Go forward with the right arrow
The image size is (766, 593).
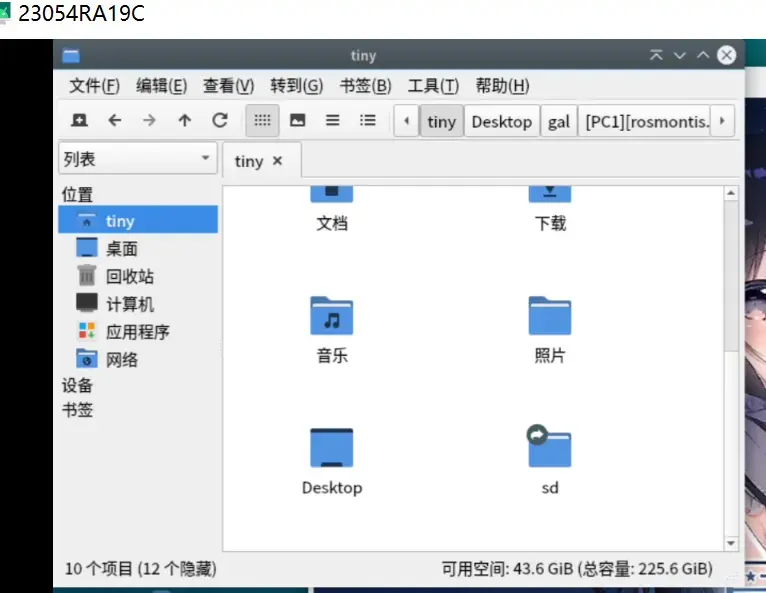point(149,120)
